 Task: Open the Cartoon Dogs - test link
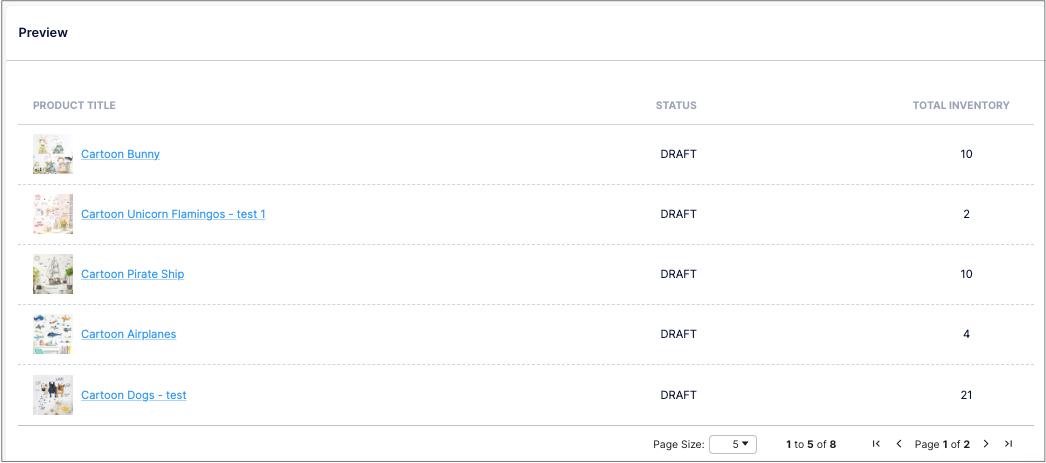tap(133, 395)
